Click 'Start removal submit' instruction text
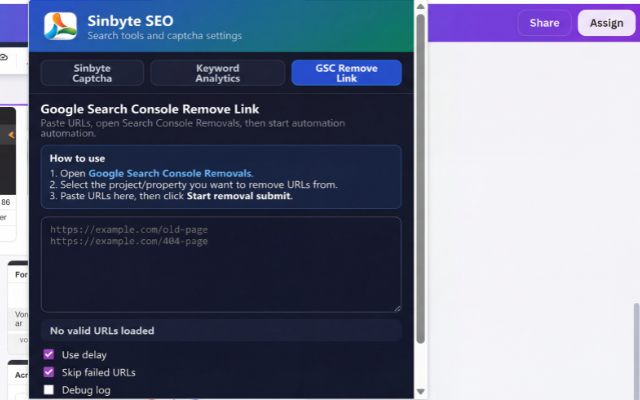640x400 pixels. click(239, 196)
